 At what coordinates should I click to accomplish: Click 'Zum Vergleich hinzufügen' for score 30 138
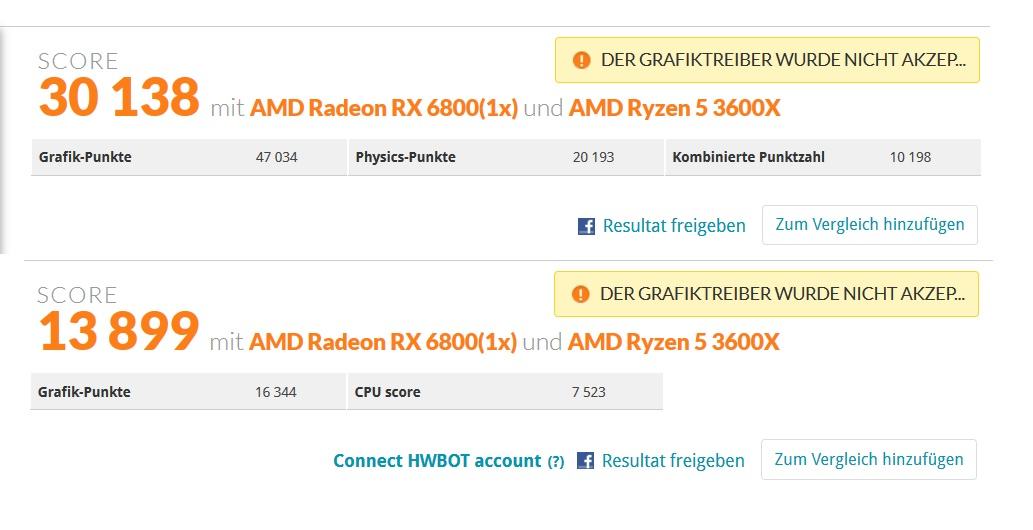[x=870, y=225]
